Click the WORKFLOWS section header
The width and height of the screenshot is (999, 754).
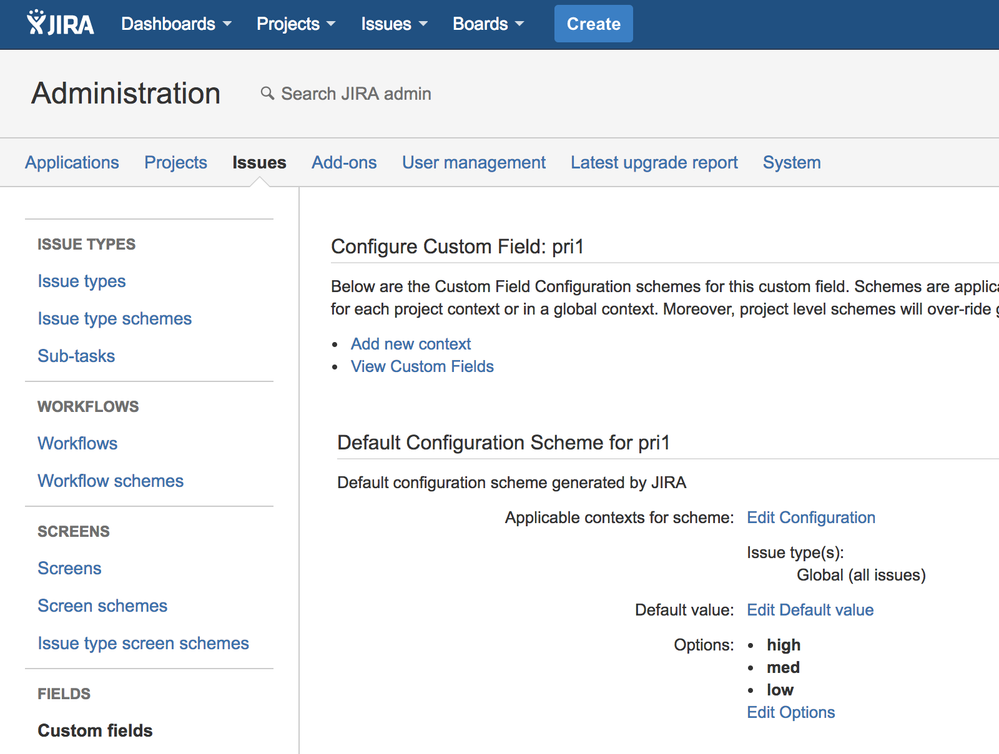click(x=88, y=407)
